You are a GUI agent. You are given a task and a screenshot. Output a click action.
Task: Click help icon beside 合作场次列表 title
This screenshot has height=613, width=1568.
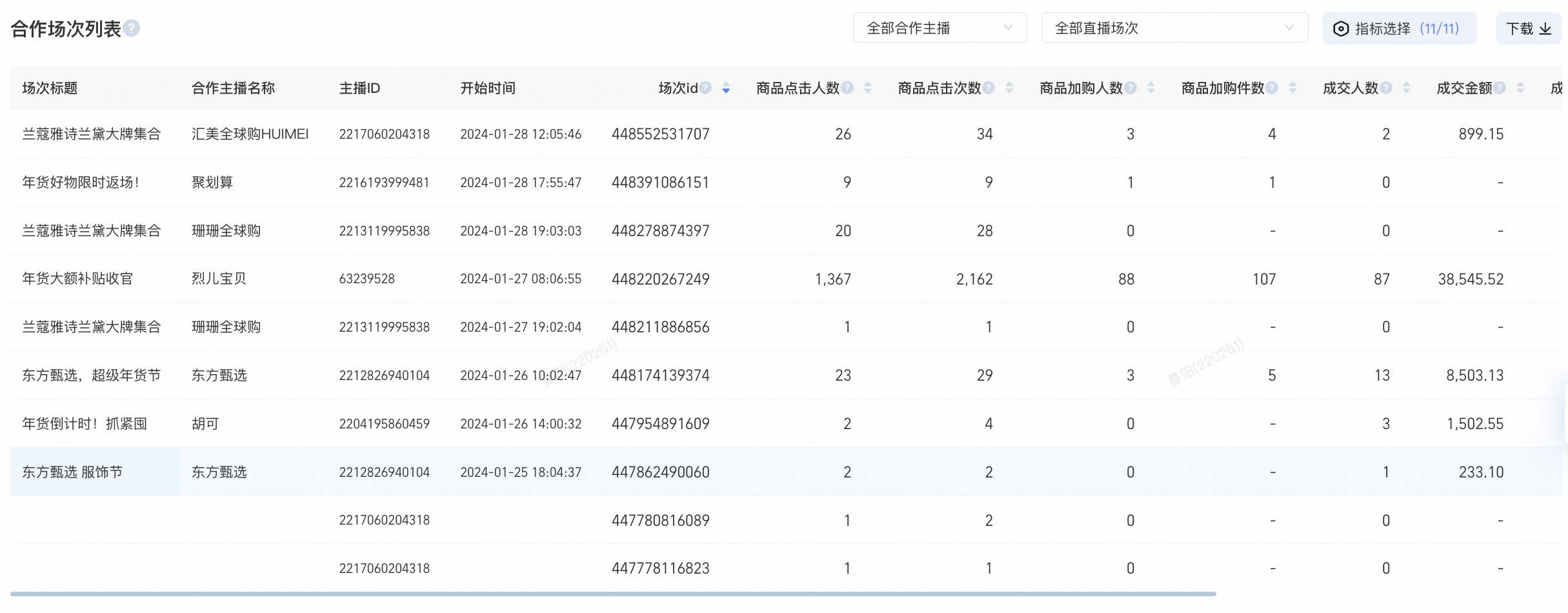click(132, 28)
